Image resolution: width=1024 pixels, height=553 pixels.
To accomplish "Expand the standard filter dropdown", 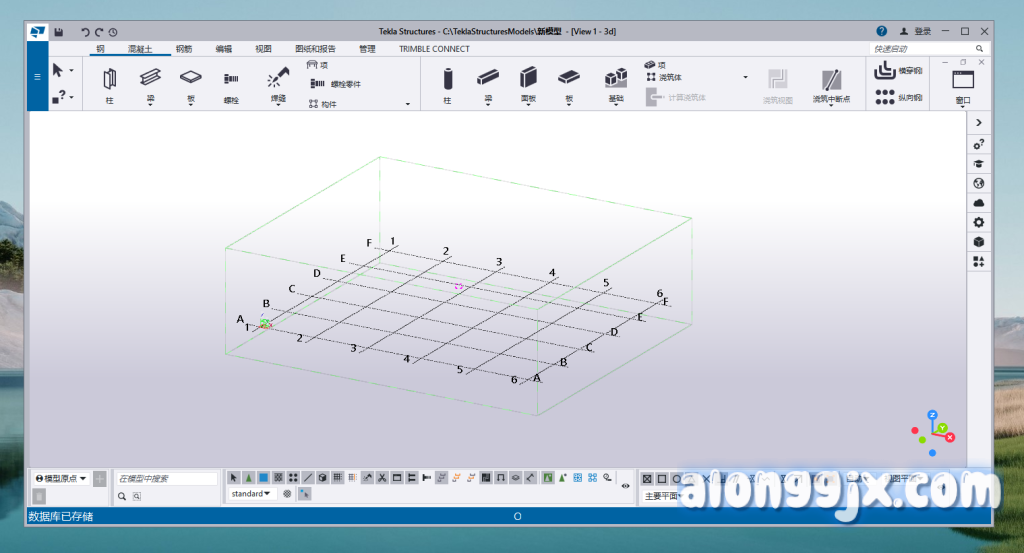I will point(253,494).
